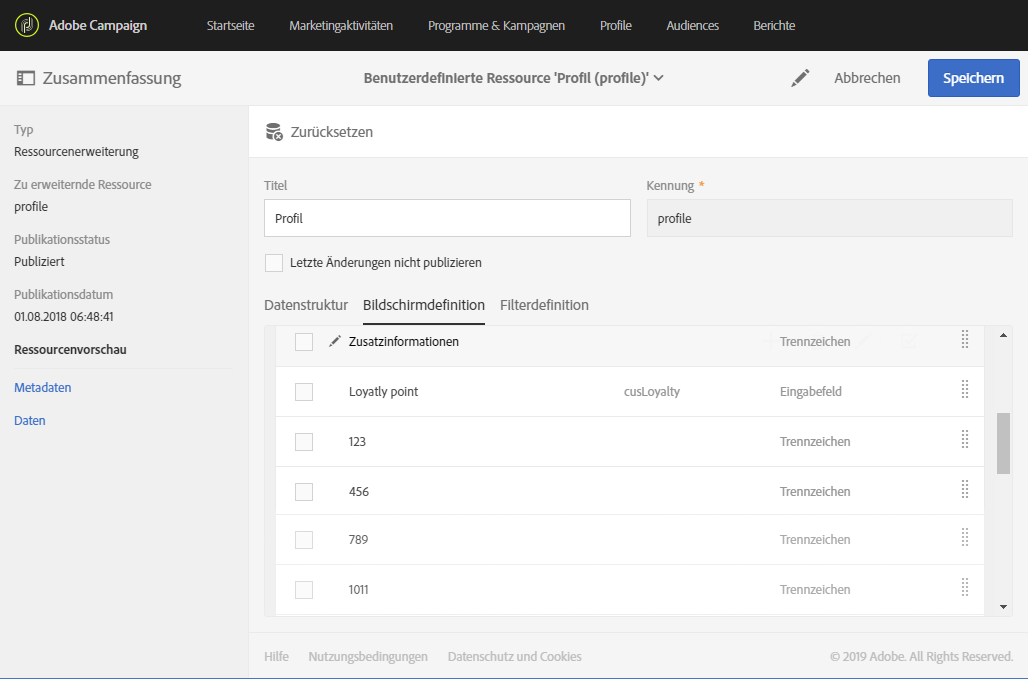The image size is (1028, 679).
Task: Click the pencil edit icon beside Abbrechen
Action: (800, 78)
